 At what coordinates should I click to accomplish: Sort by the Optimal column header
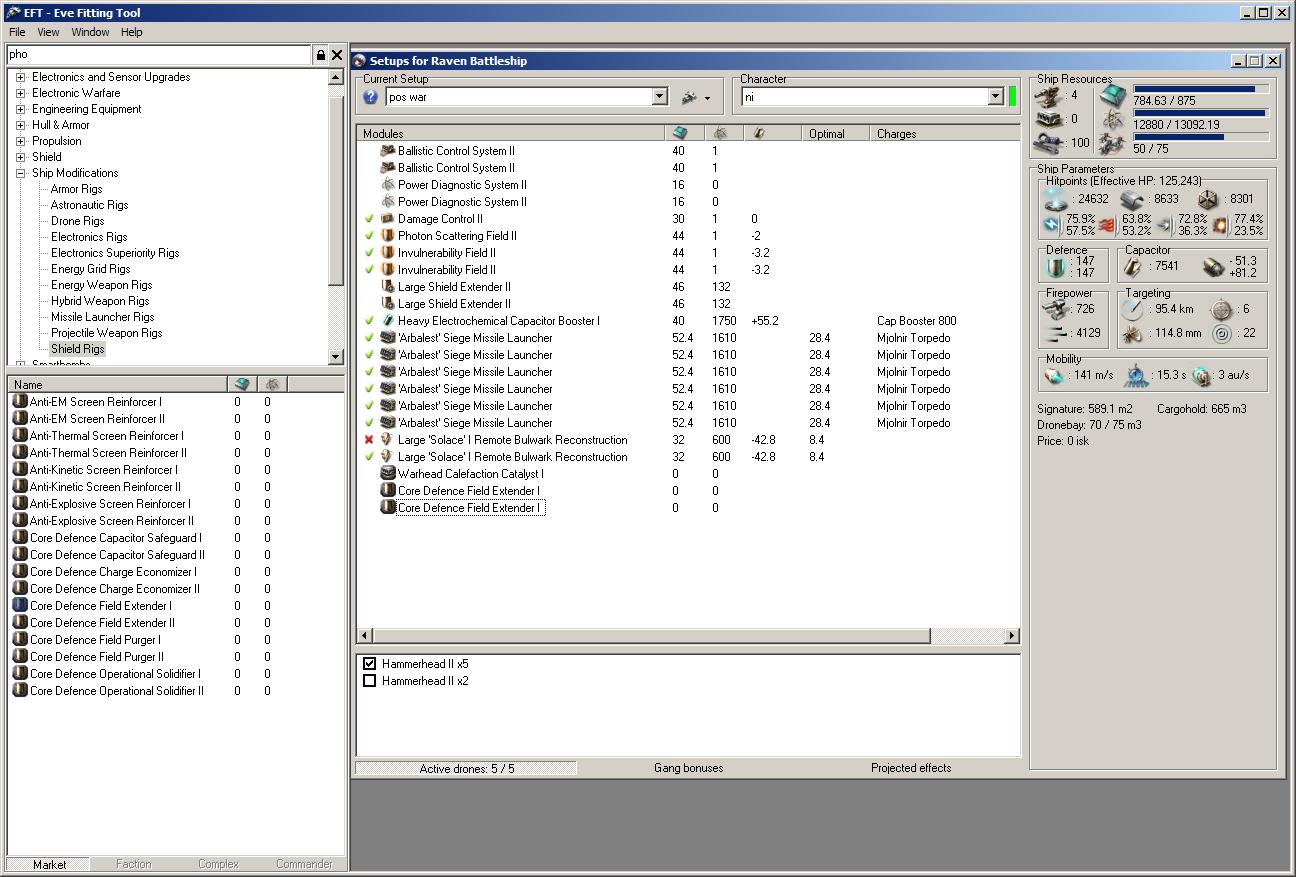click(836, 133)
